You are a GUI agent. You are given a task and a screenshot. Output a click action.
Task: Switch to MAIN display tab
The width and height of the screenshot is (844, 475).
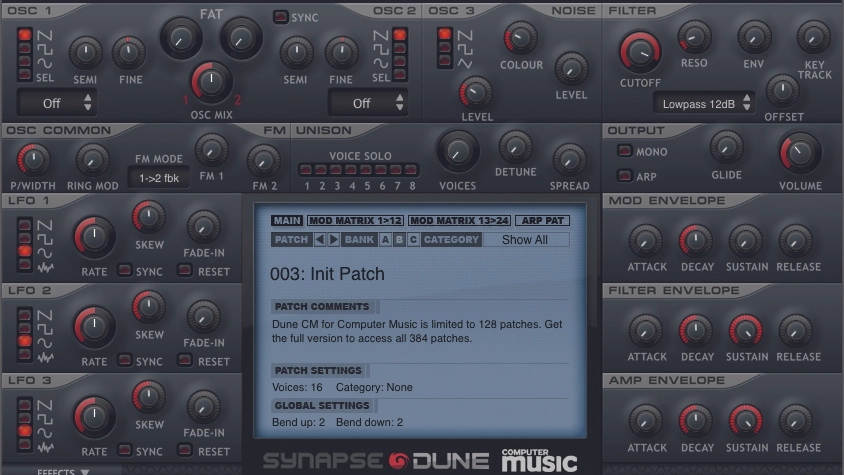coord(287,221)
